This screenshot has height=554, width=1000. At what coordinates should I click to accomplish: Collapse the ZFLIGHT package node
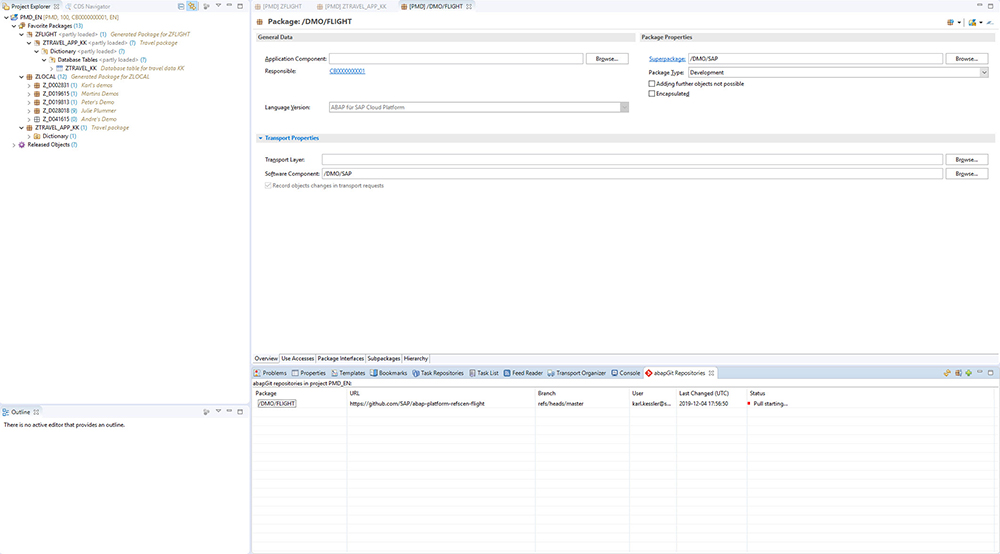22,34
